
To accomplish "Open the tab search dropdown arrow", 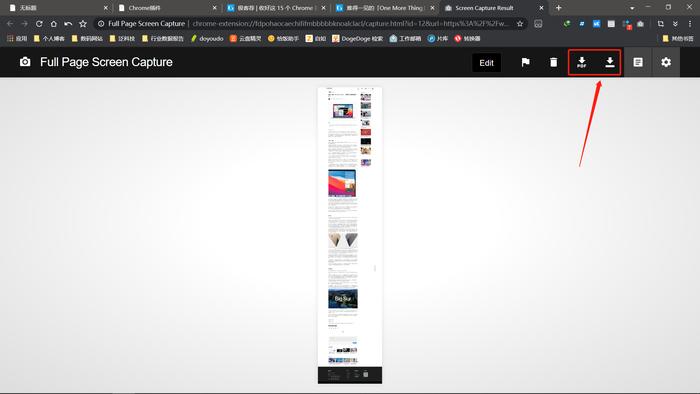I will click(632, 8).
